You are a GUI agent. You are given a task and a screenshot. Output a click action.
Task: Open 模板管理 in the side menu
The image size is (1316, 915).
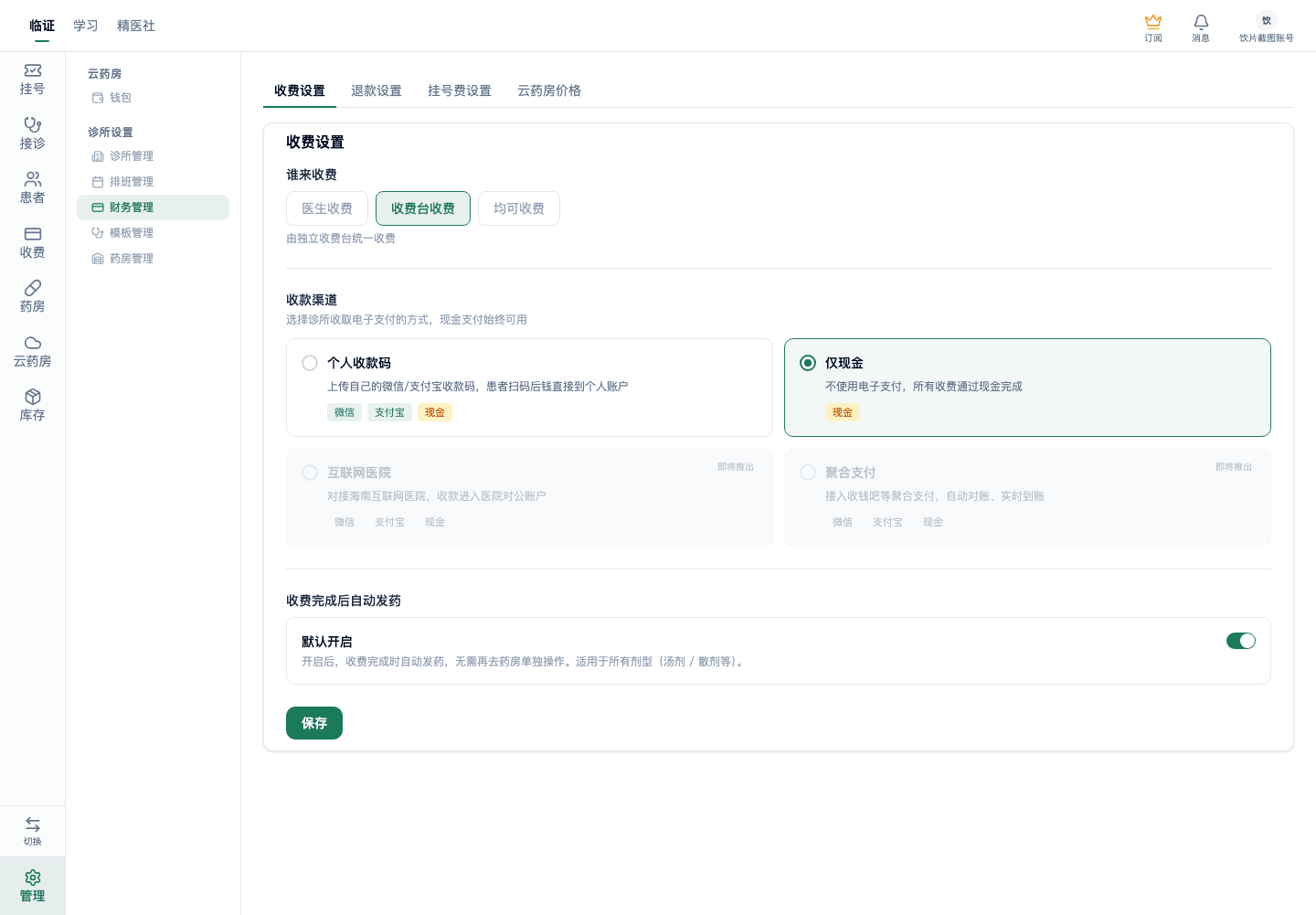click(153, 233)
